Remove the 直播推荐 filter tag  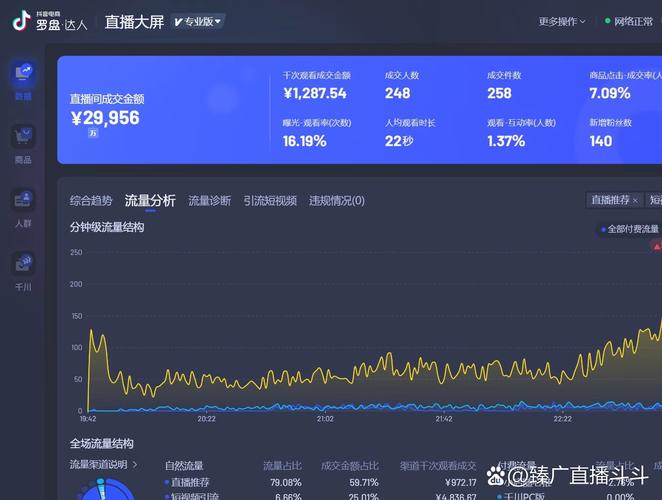pyautogui.click(x=635, y=200)
